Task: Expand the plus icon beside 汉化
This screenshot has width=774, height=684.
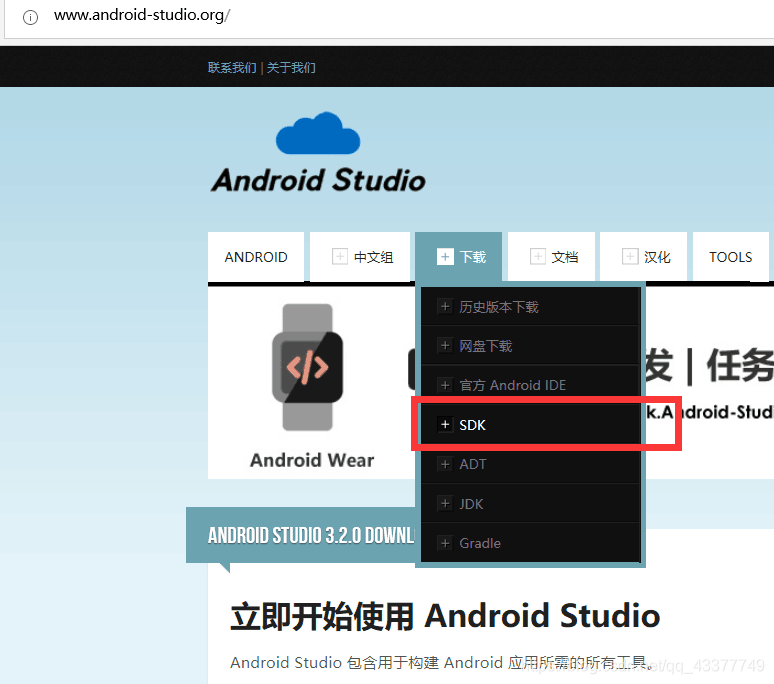Action: click(x=630, y=257)
